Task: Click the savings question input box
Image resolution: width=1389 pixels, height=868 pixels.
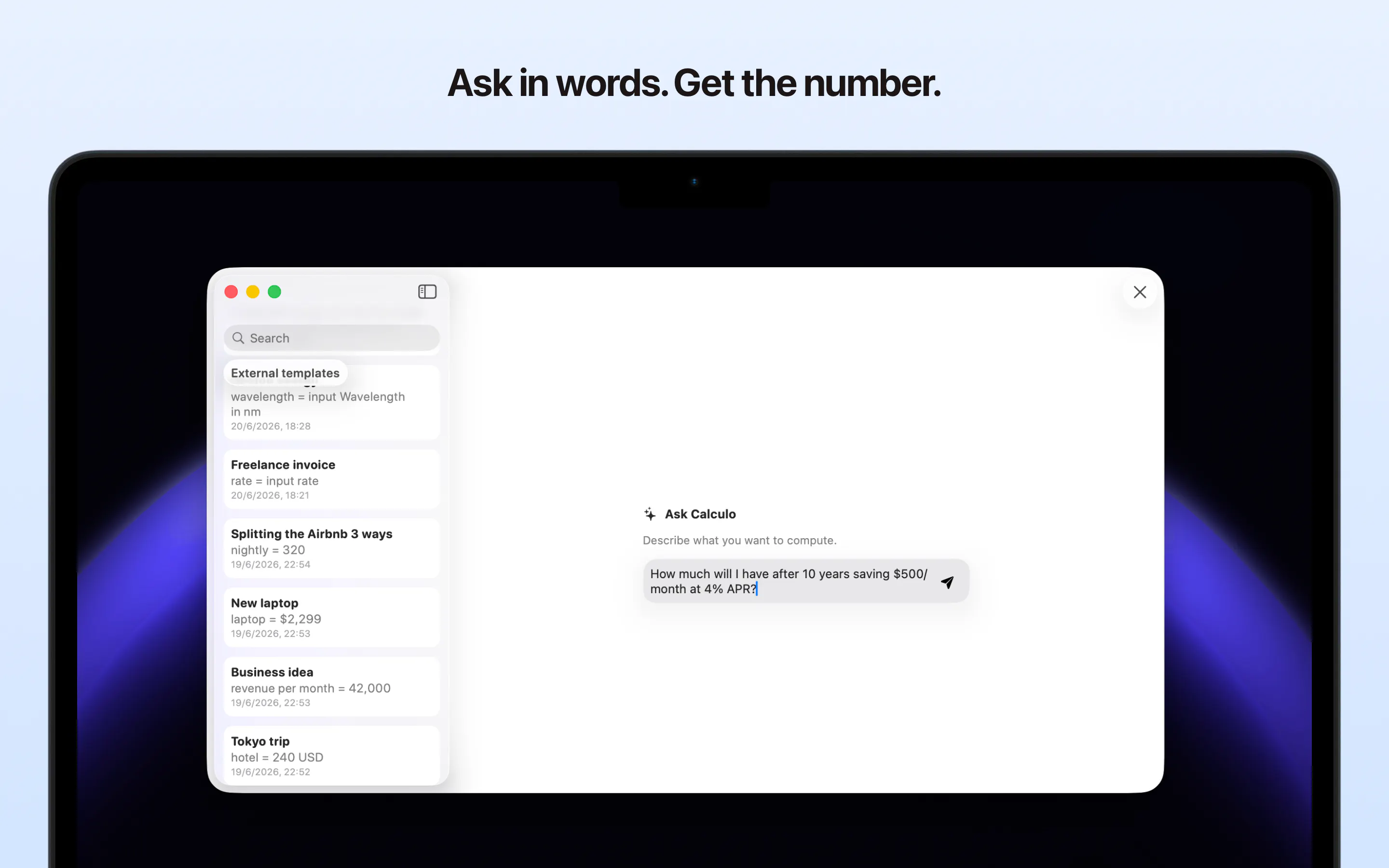Action: coord(806,581)
